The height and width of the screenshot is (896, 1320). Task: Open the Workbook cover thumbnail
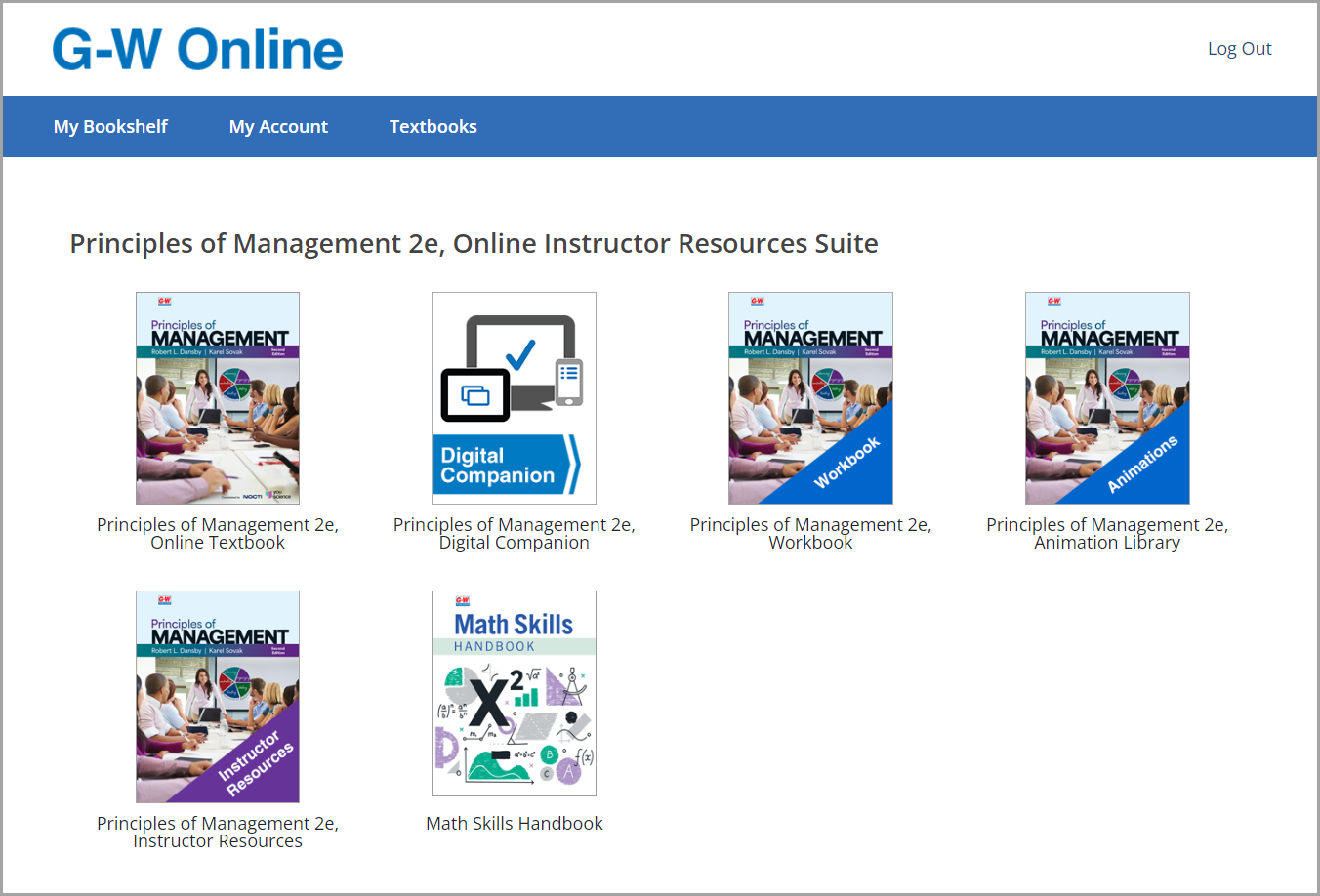810,398
